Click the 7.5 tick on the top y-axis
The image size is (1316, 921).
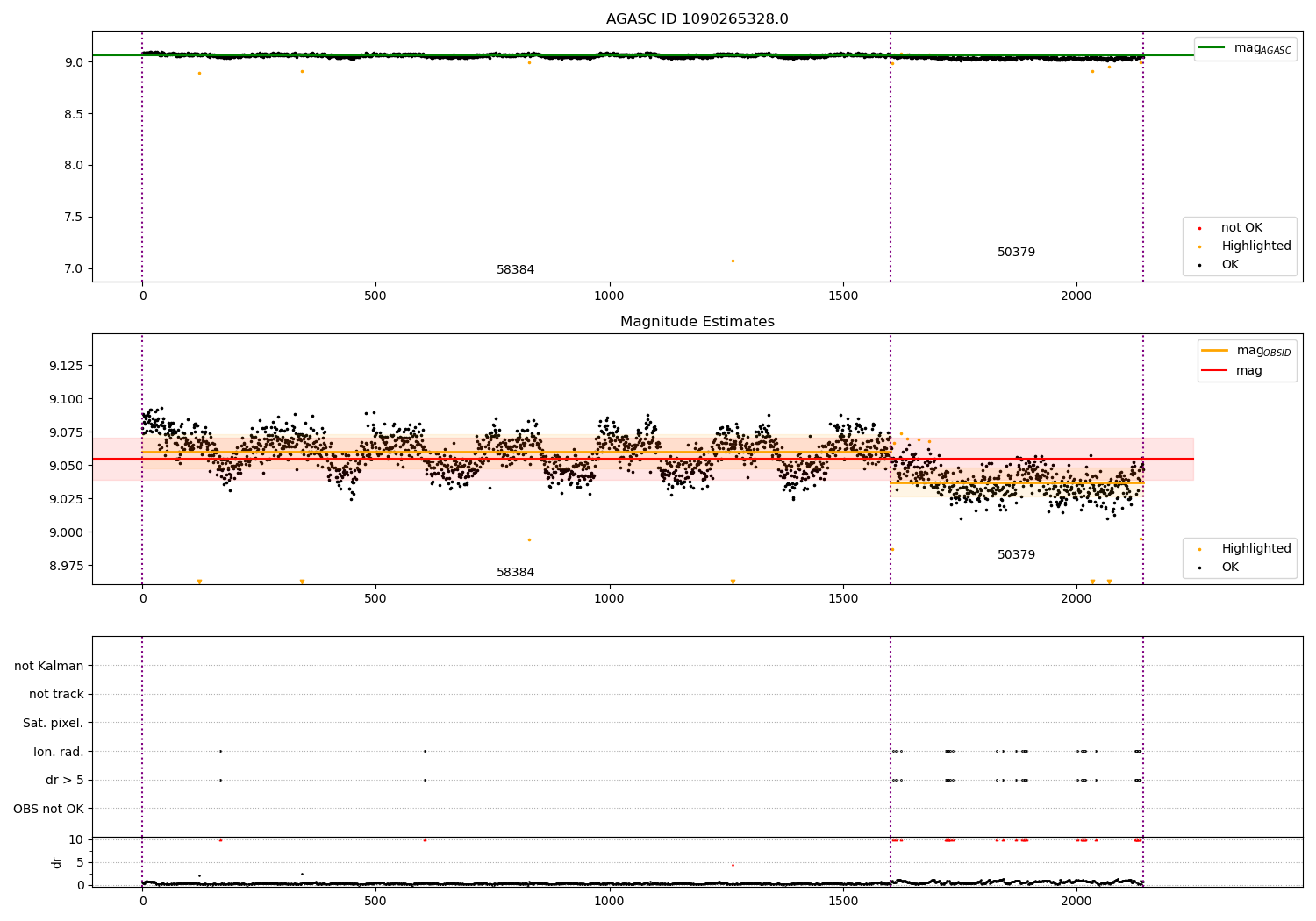tap(73, 218)
